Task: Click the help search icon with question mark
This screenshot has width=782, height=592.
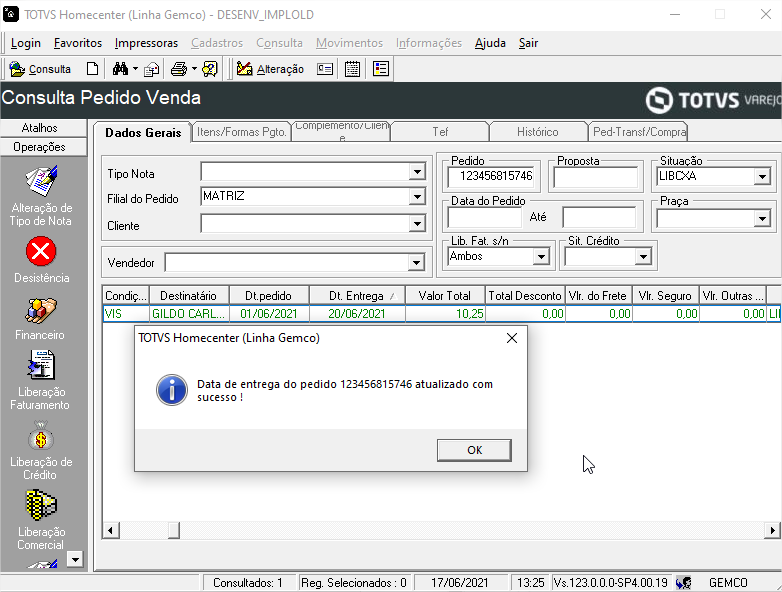Action: [209, 69]
